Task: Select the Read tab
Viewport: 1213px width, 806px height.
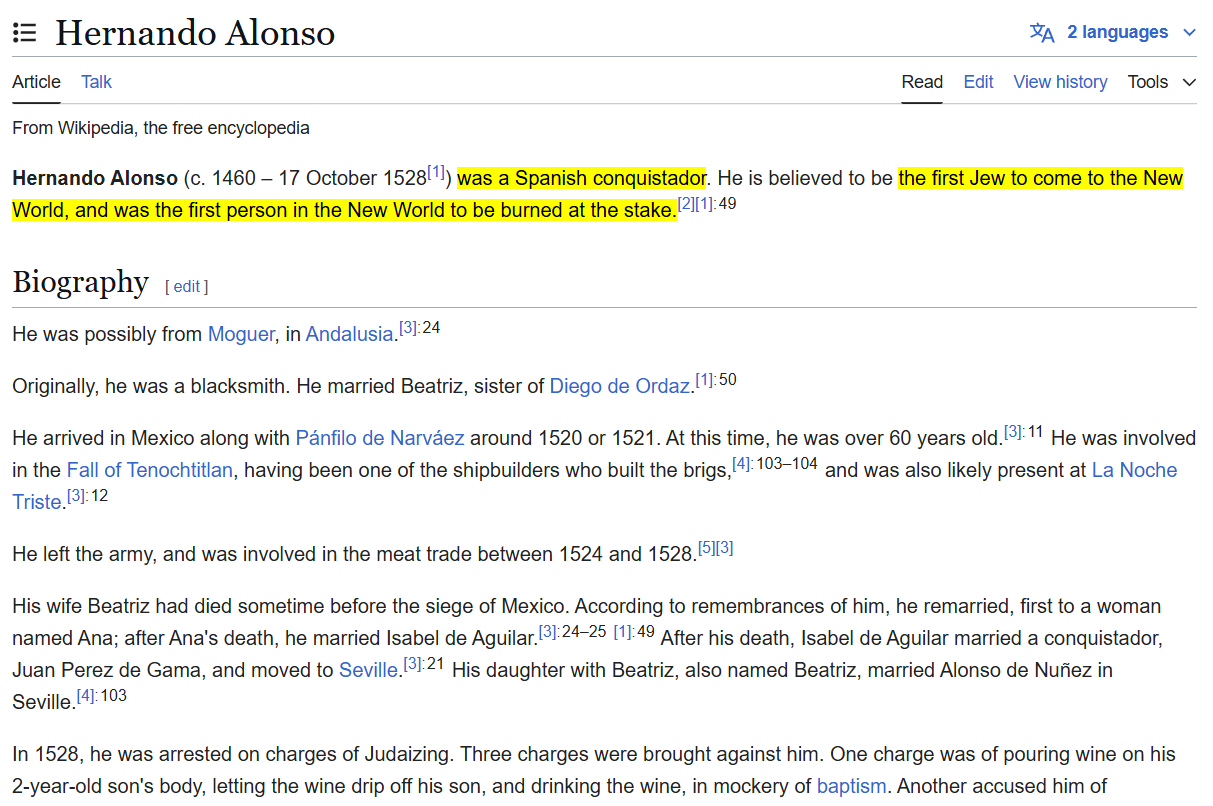Action: click(x=922, y=82)
